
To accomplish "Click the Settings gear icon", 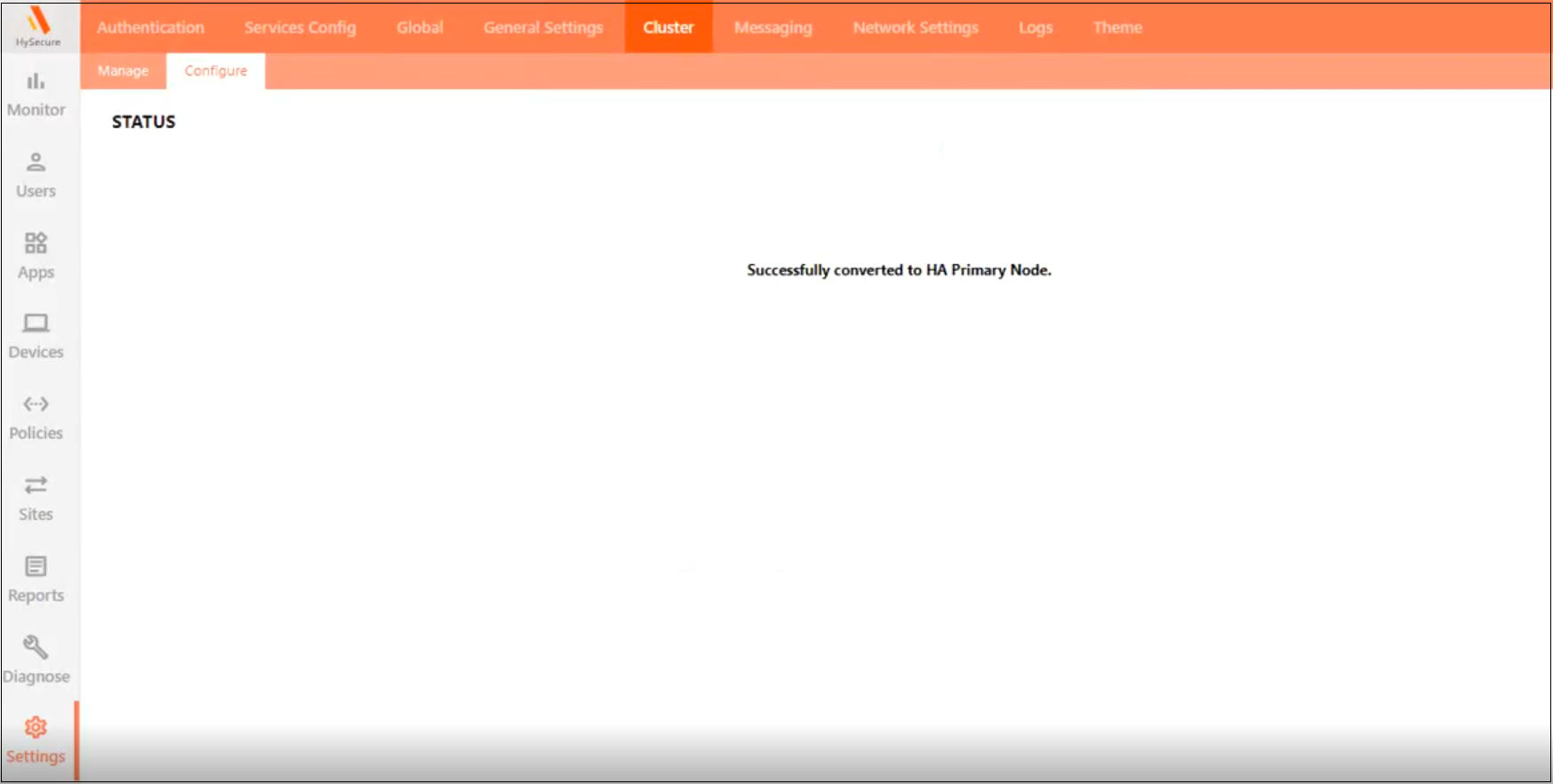I will coord(36,728).
